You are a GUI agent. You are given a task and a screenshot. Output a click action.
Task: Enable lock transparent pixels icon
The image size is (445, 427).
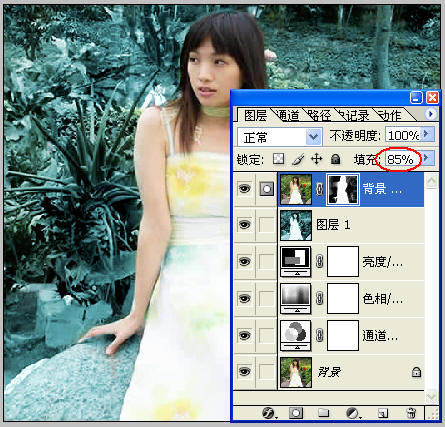pos(278,159)
